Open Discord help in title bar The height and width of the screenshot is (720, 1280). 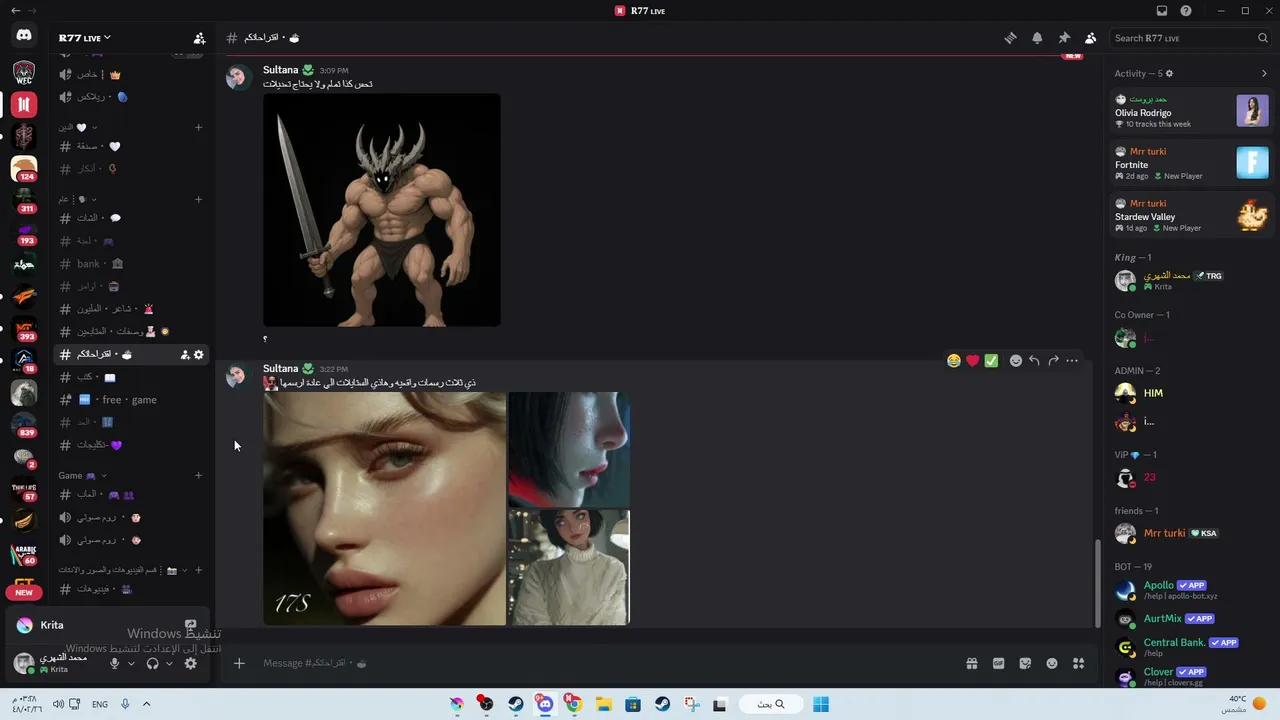tap(1186, 11)
